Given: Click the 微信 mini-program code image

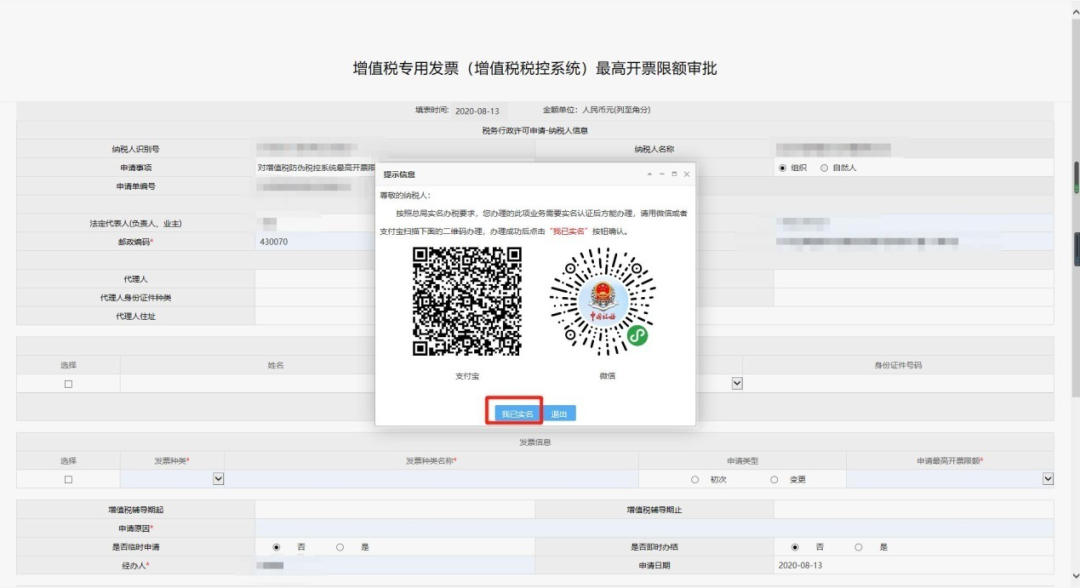Looking at the screenshot, I should (603, 302).
